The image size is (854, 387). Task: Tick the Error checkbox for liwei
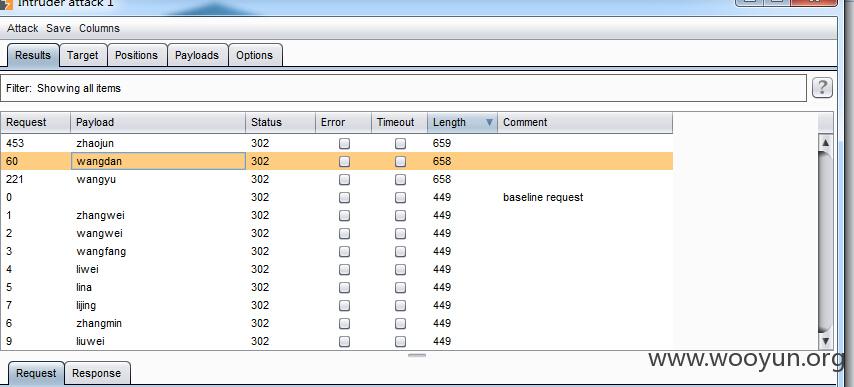[x=344, y=269]
